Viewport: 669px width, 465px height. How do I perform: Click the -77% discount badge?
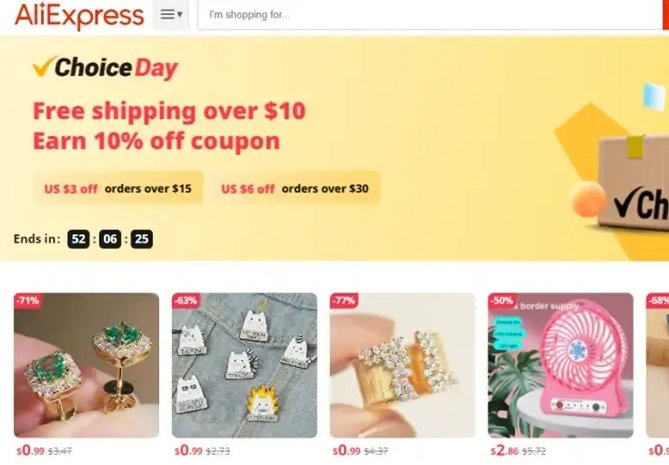click(x=344, y=300)
